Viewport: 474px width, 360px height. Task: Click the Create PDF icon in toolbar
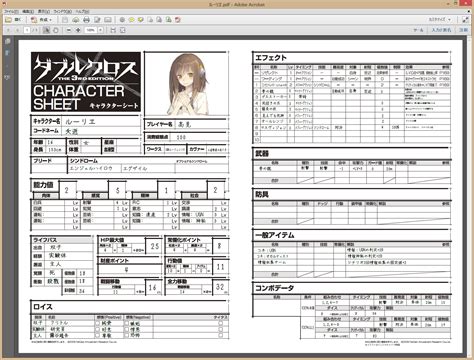pos(34,20)
